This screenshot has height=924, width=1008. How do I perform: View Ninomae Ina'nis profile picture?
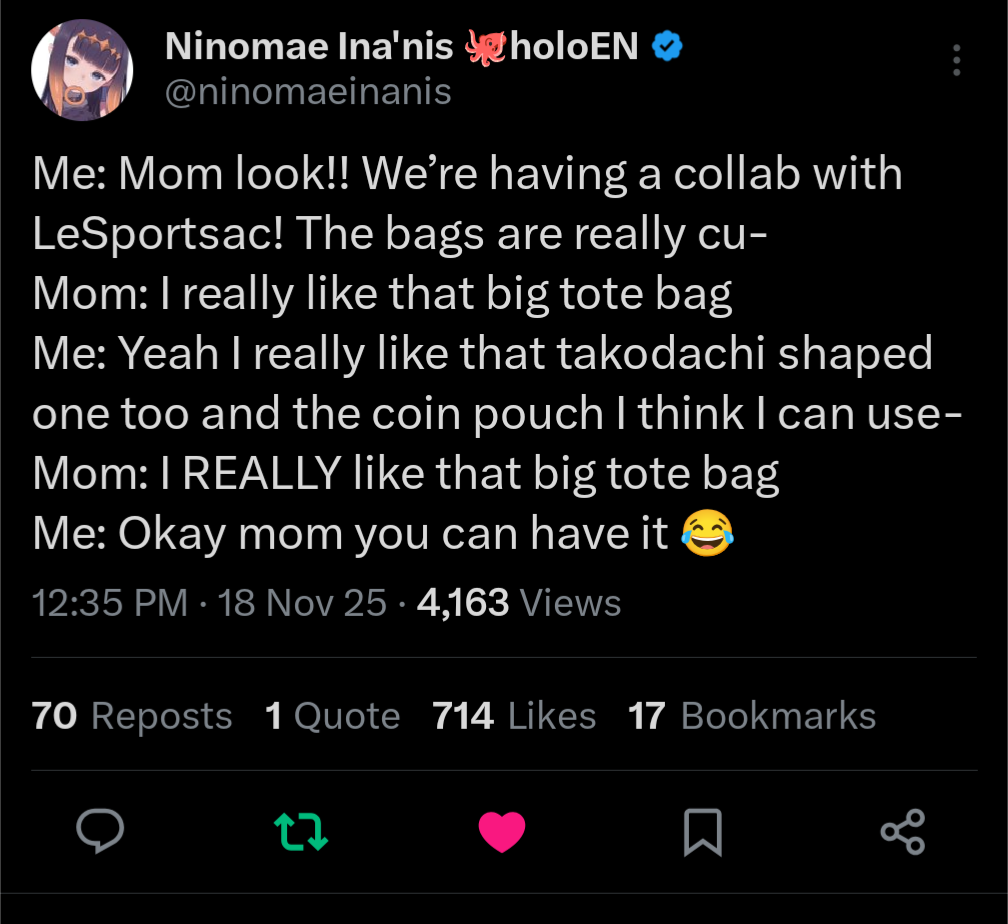(x=82, y=69)
